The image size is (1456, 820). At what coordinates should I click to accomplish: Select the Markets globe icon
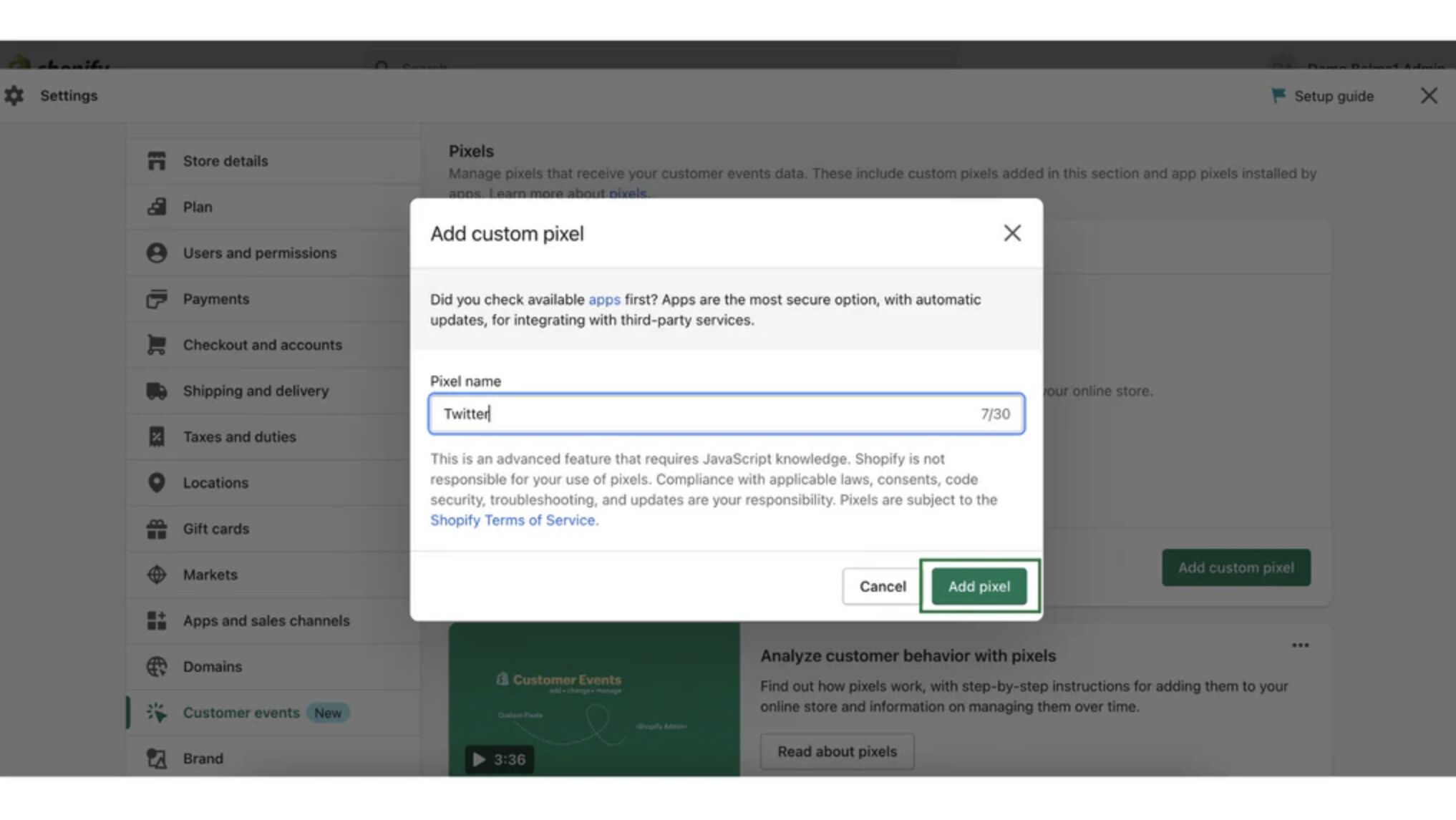pos(157,574)
